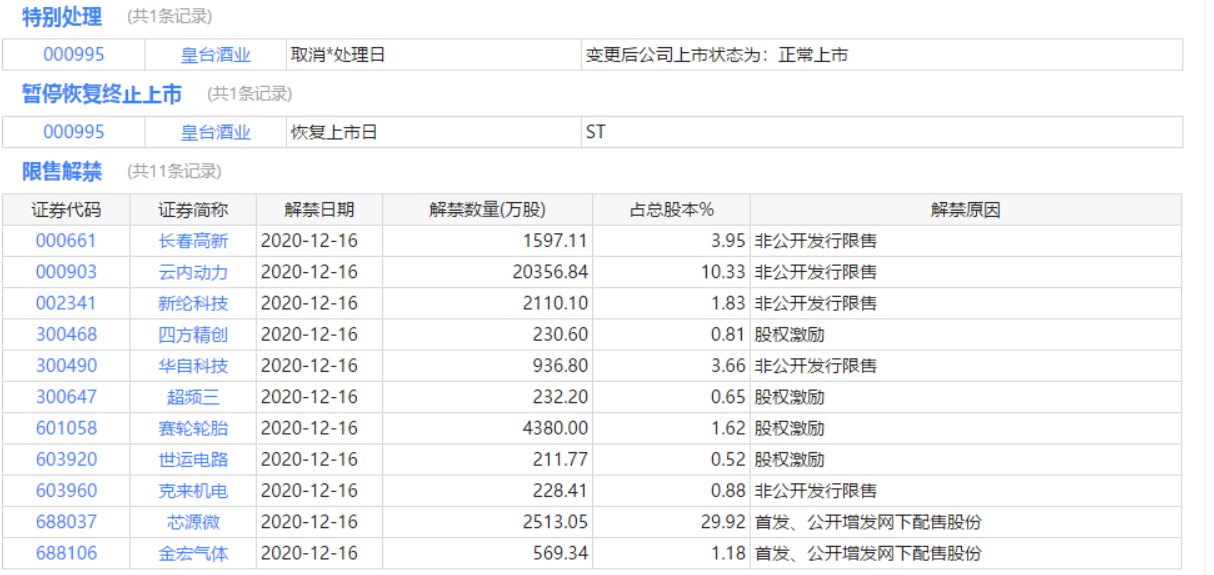1214x575 pixels.
Task: Open the 金宏气体 stock link
Action: coord(193,553)
